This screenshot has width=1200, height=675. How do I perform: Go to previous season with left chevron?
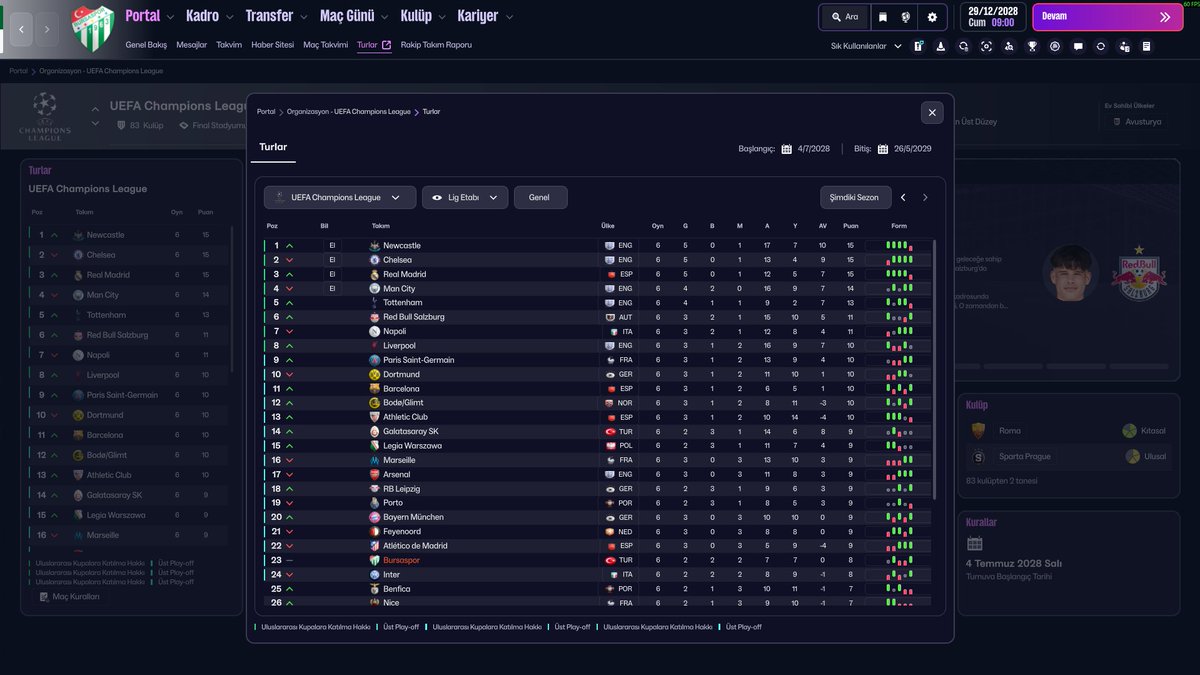[904, 198]
